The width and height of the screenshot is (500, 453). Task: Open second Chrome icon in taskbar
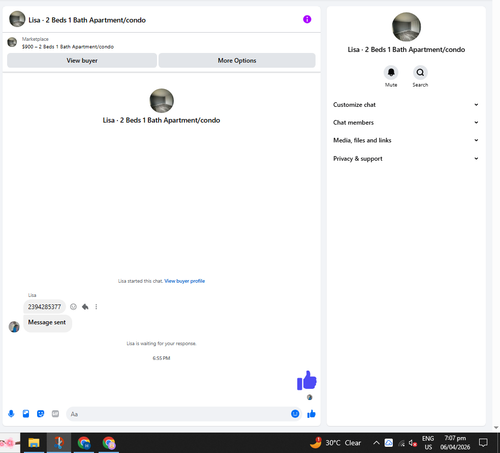point(109,443)
